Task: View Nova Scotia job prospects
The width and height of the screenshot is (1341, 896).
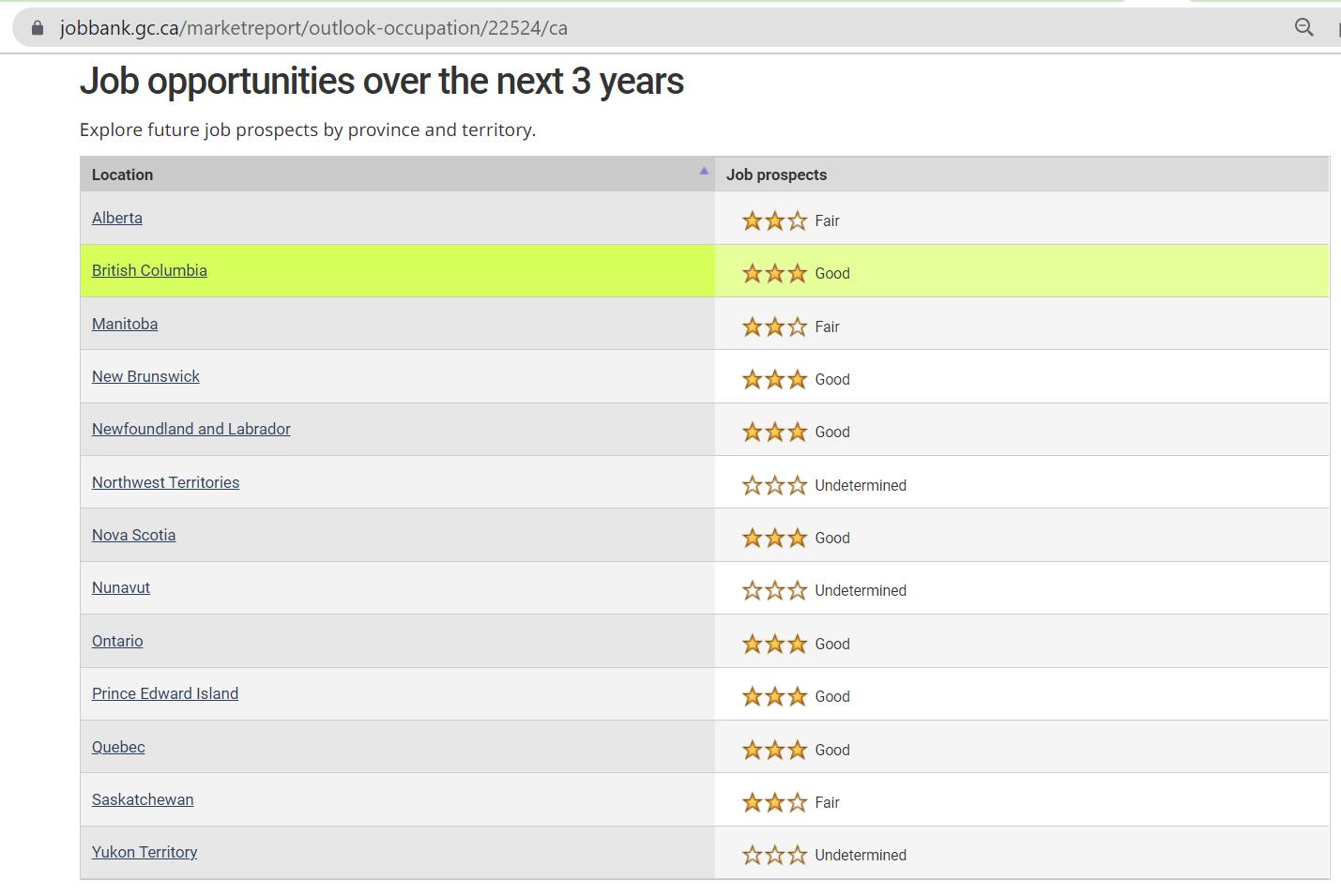Action: tap(133, 535)
